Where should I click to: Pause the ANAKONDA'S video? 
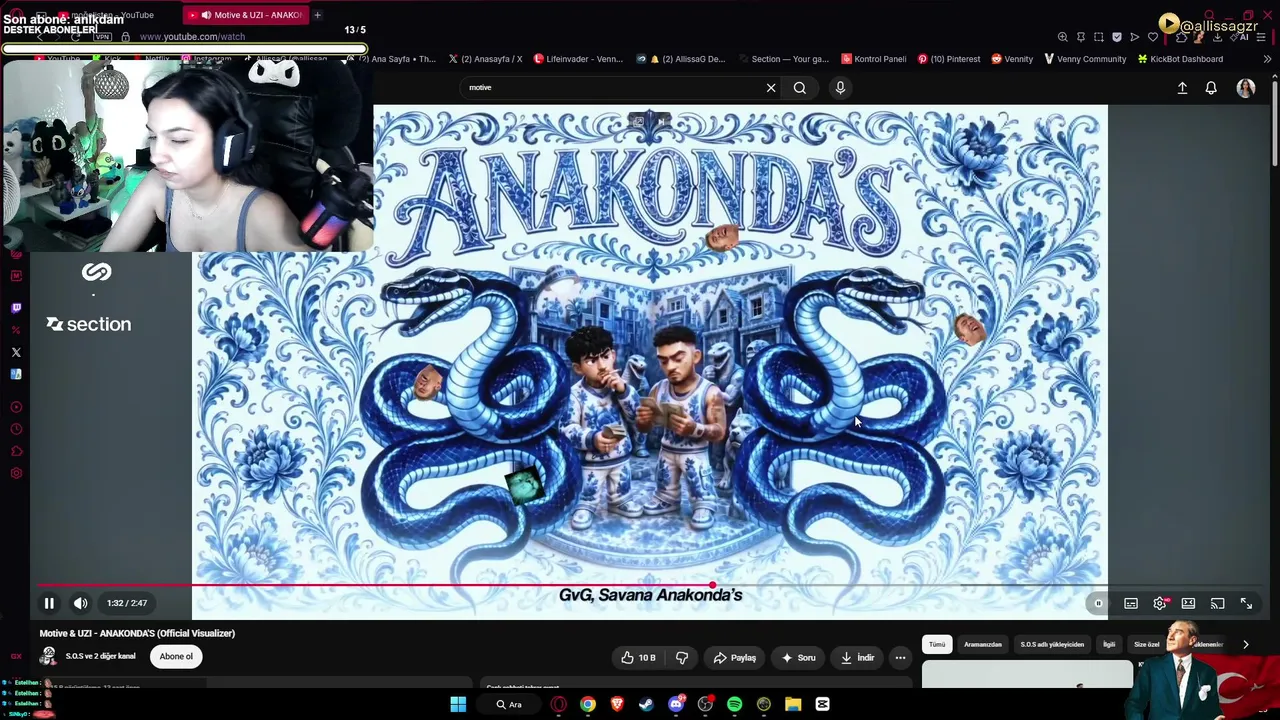coord(49,603)
